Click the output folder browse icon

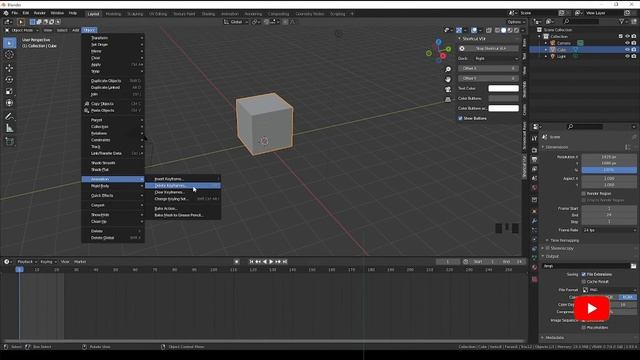633,266
